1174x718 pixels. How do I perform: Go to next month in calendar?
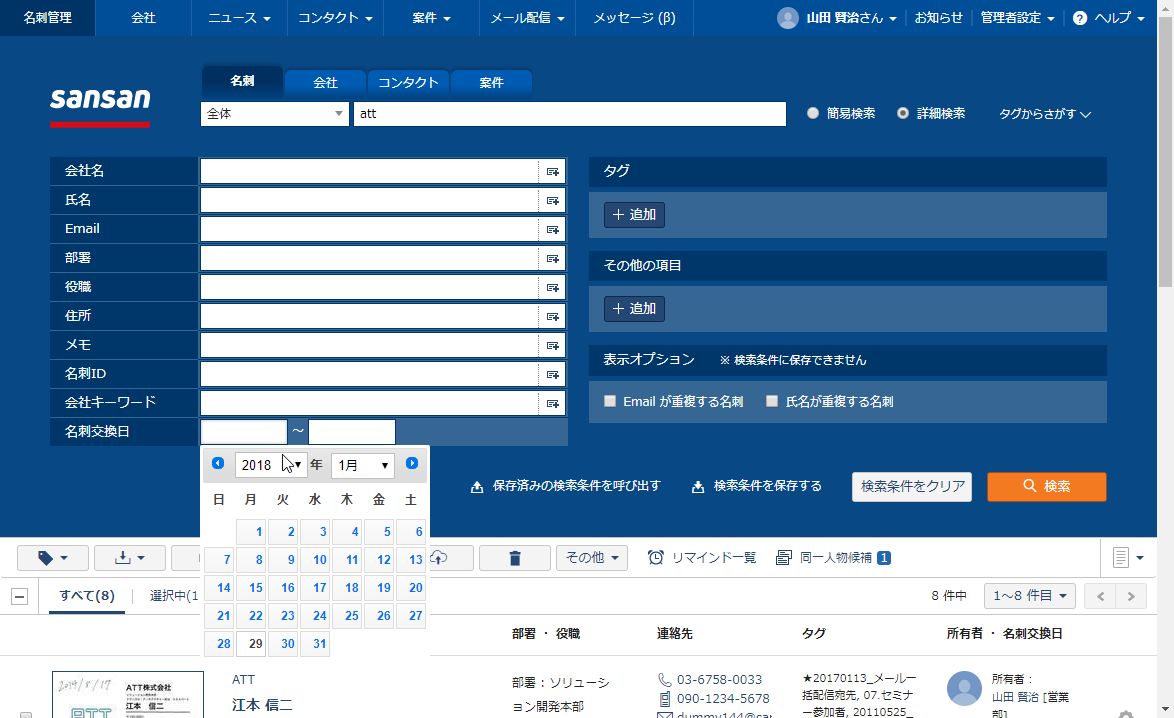[x=412, y=463]
